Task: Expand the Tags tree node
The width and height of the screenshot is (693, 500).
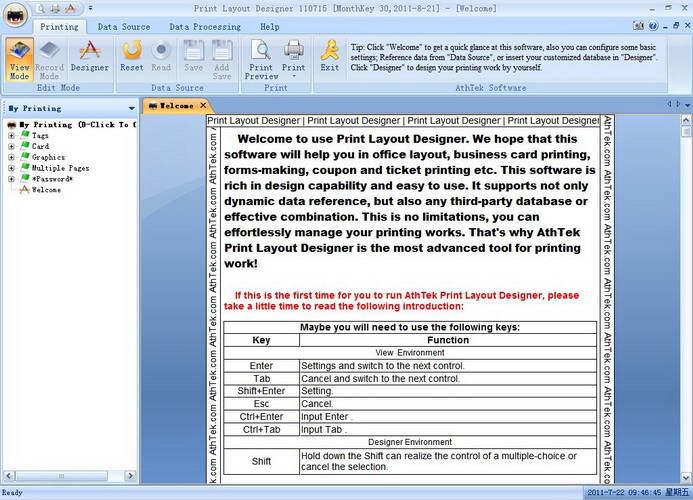Action: click(11, 136)
